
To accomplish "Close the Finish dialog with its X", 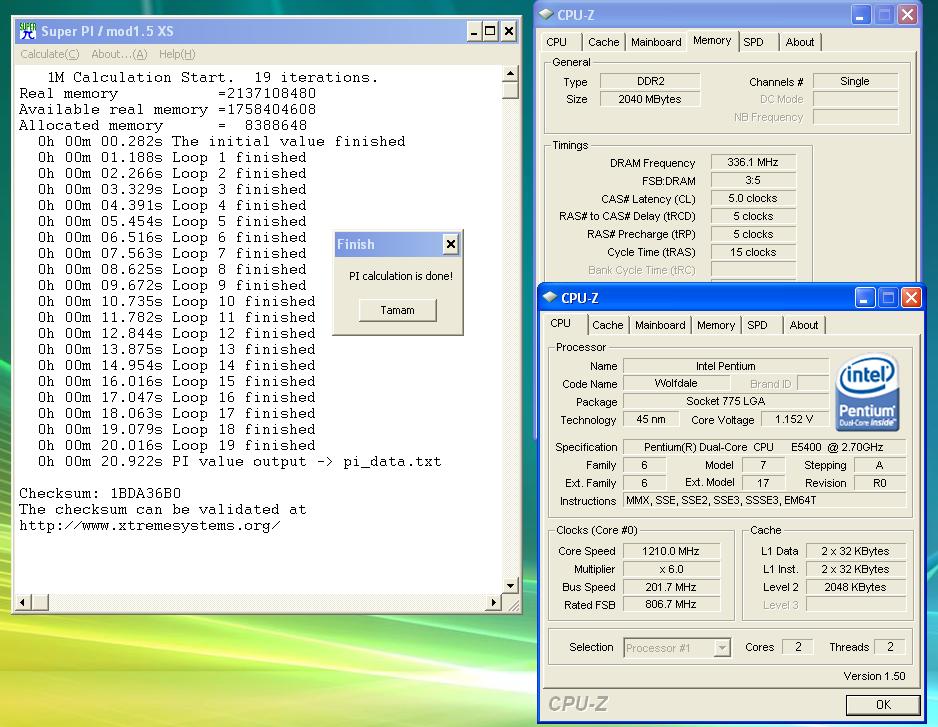I will [x=450, y=244].
